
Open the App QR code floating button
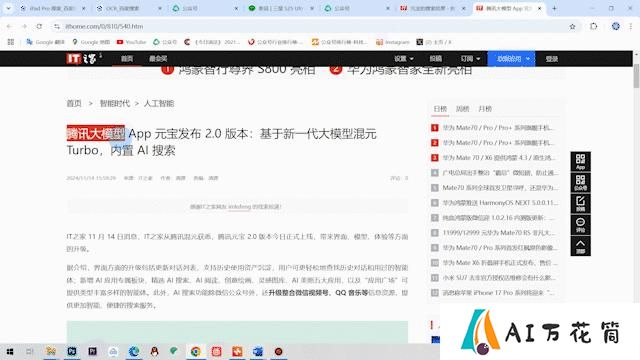pyautogui.click(x=580, y=162)
